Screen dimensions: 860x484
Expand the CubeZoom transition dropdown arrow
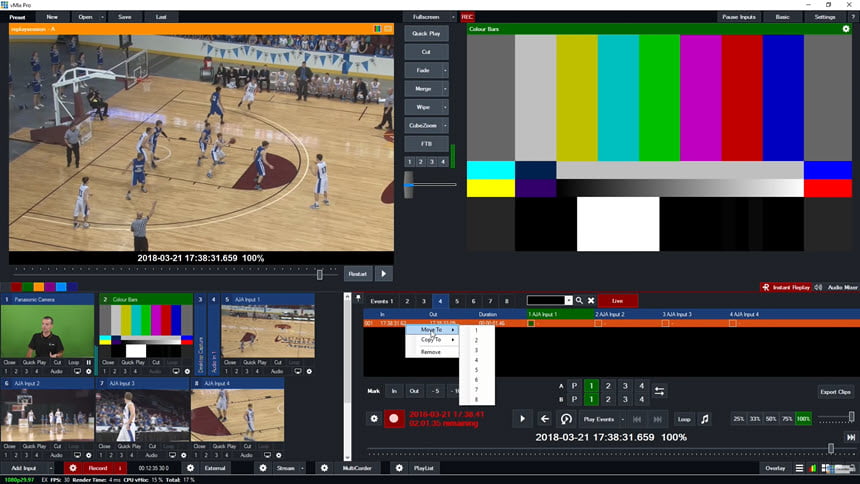[x=445, y=126]
